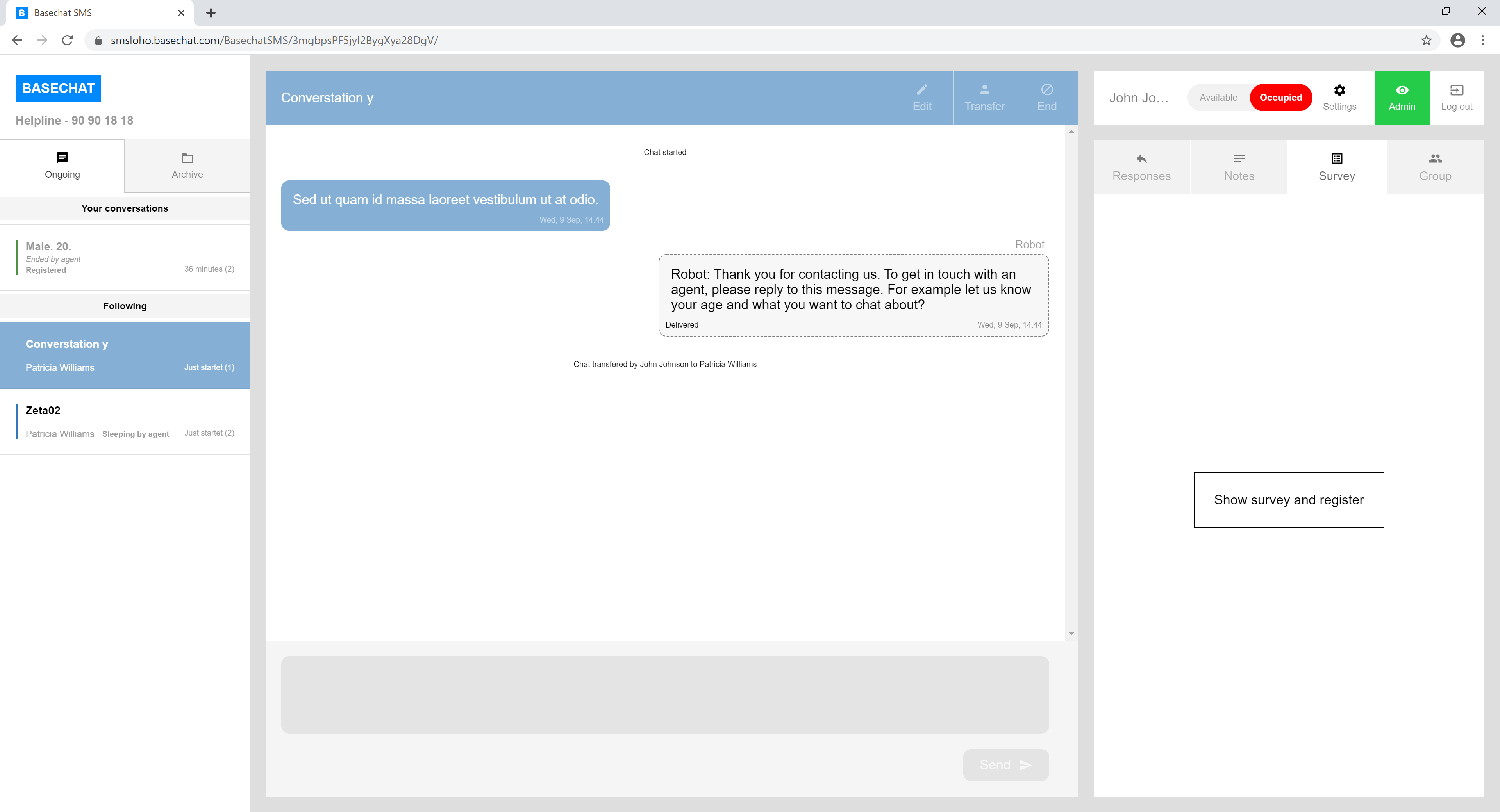
Task: Go back in browser history
Action: pyautogui.click(x=17, y=40)
